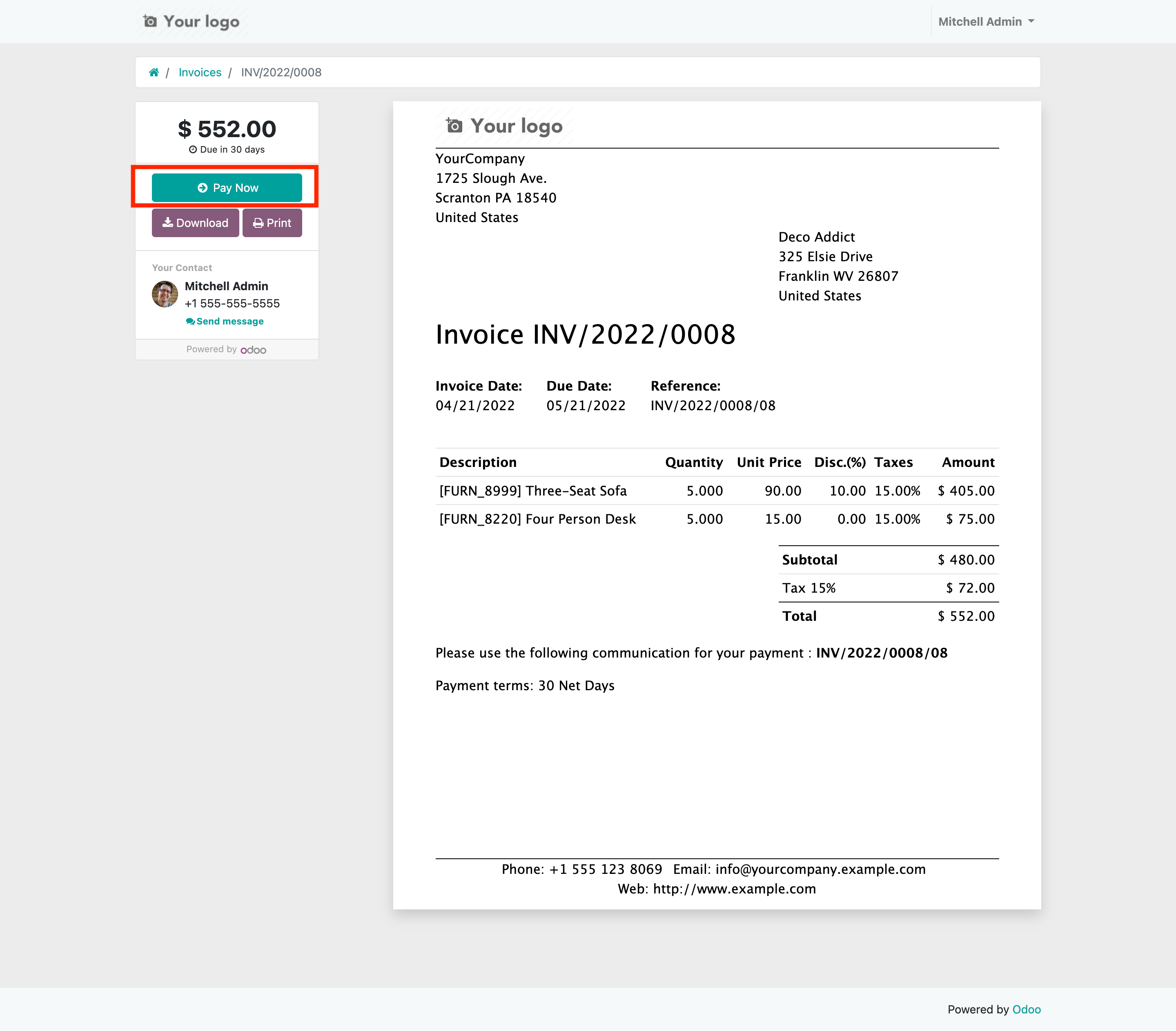Screen dimensions: 1176x1031
Task: Click the Odoo logo in sidebar footer
Action: tap(253, 350)
